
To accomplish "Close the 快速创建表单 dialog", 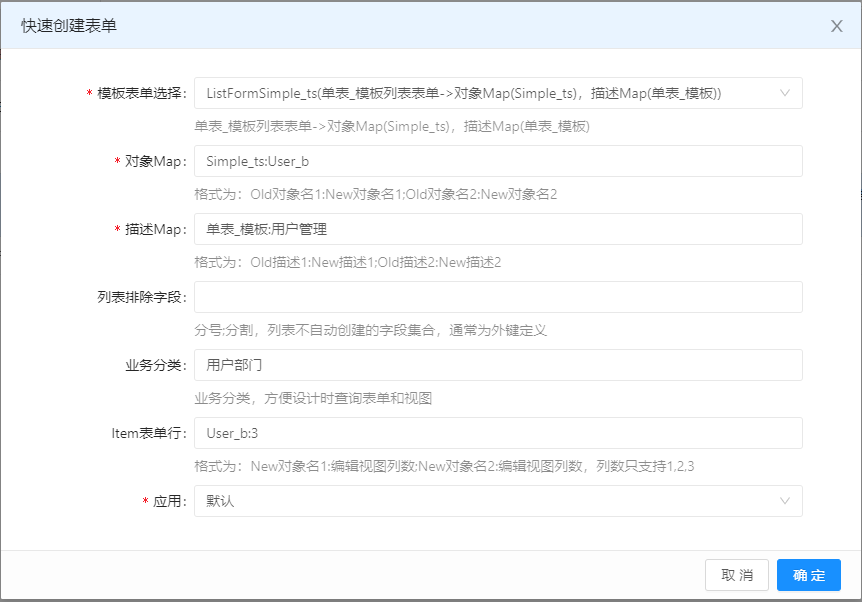I will click(836, 26).
